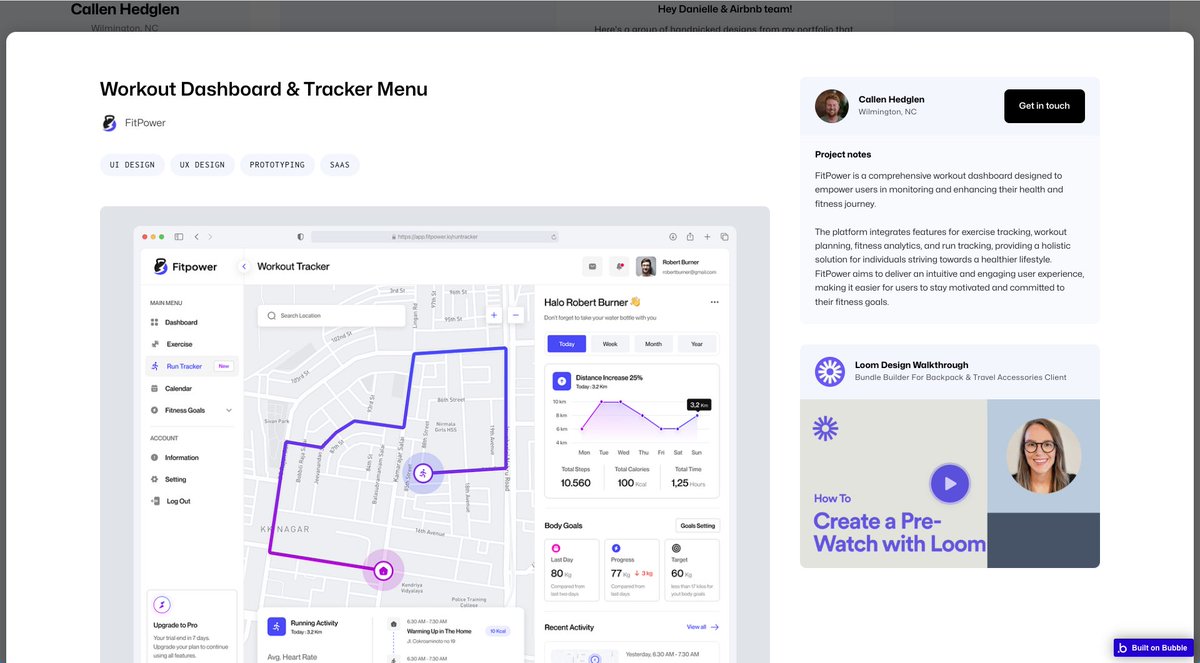This screenshot has height=663, width=1200.
Task: Select Run Tracker menu item
Action: tap(192, 366)
